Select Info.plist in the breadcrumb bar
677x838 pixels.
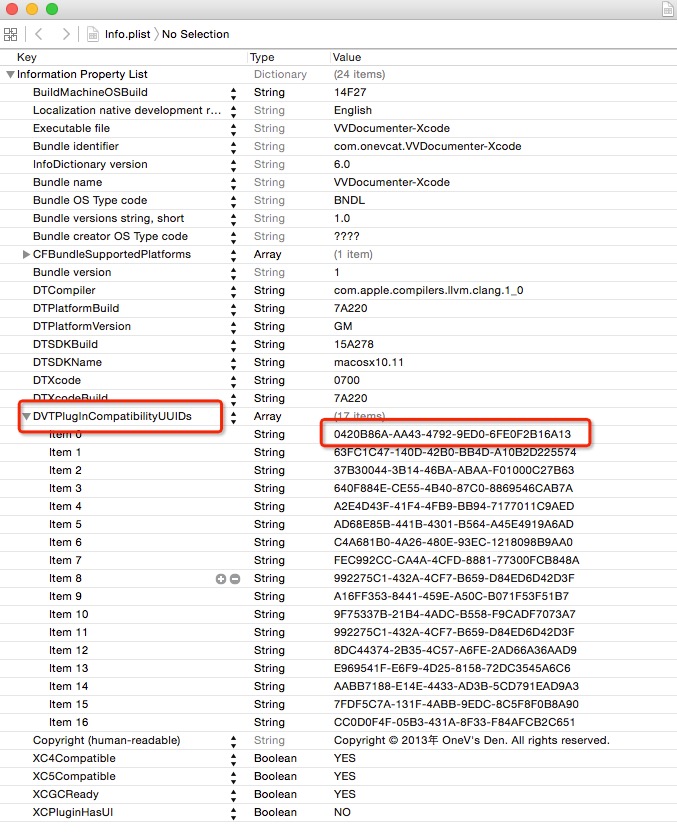coord(127,34)
